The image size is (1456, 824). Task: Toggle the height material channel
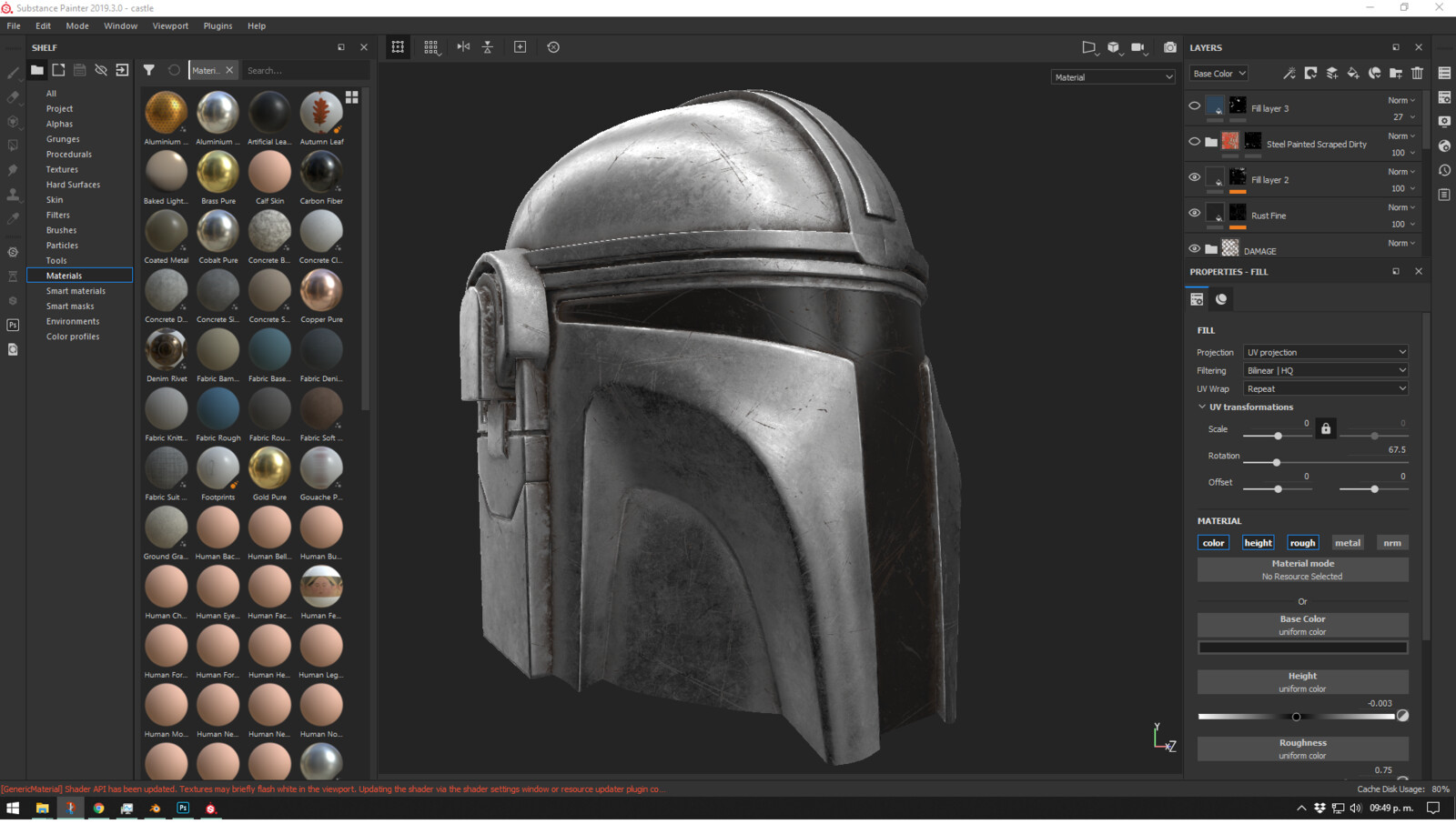[1259, 543]
